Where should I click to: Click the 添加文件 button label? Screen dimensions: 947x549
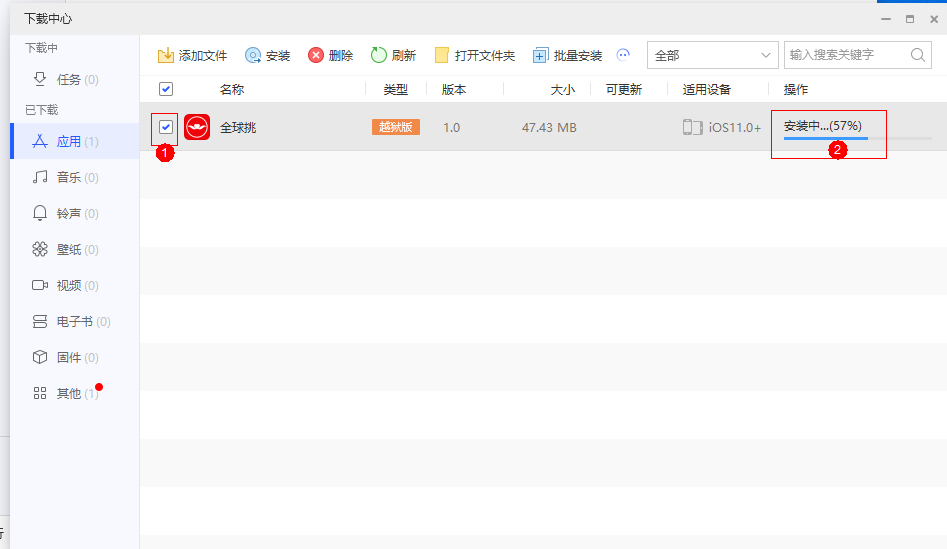point(203,56)
